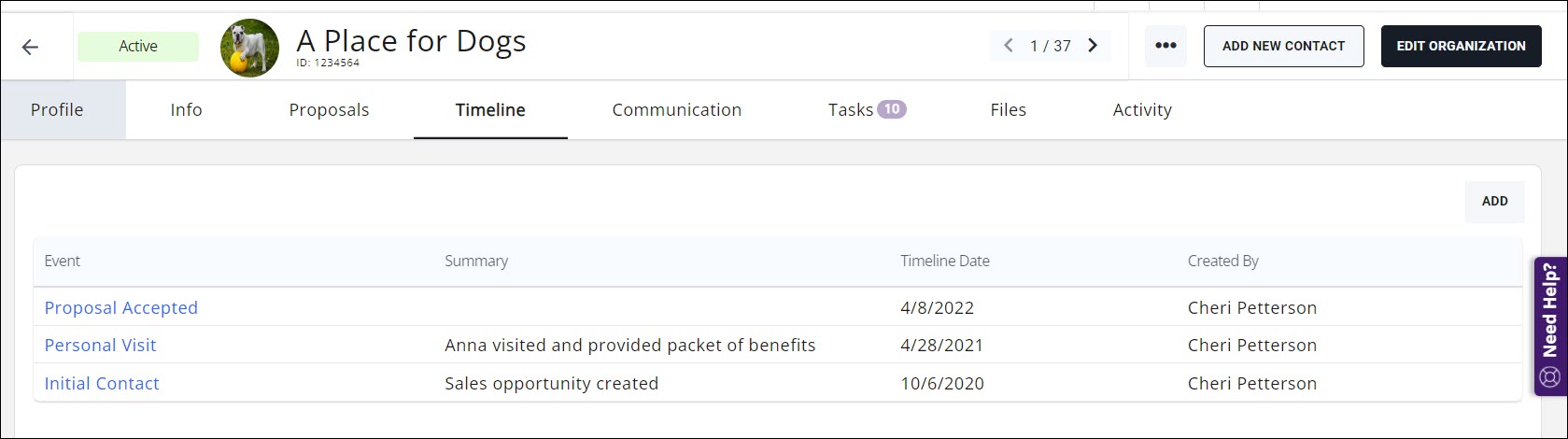
Task: View the Activity tab
Action: click(1141, 110)
